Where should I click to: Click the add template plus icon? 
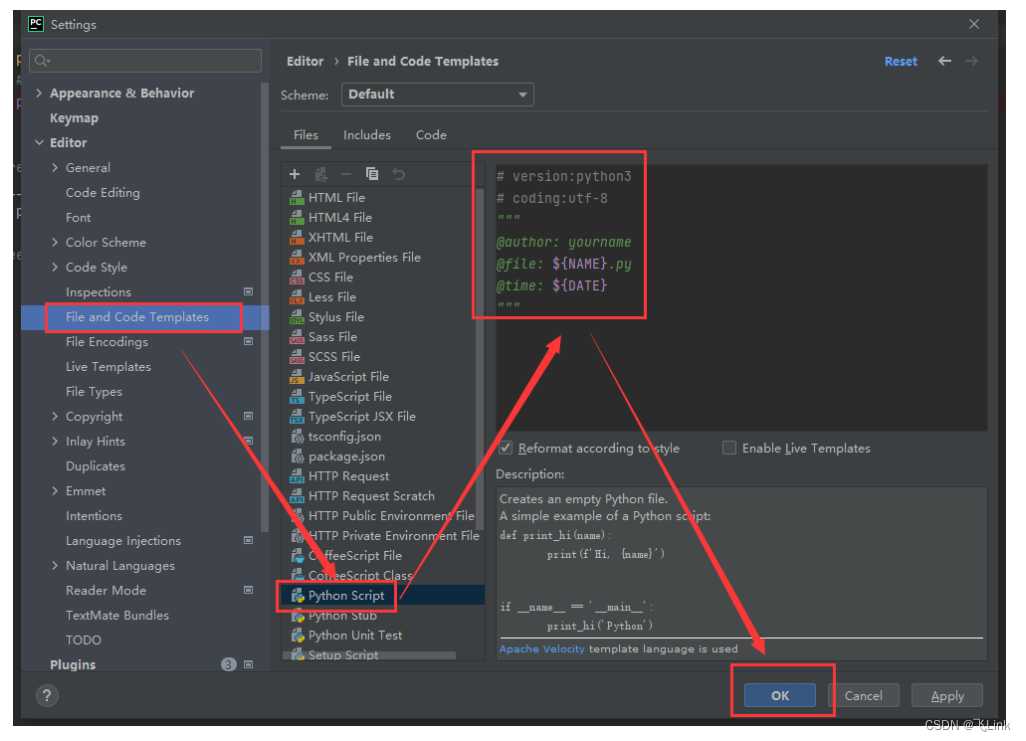click(294, 174)
